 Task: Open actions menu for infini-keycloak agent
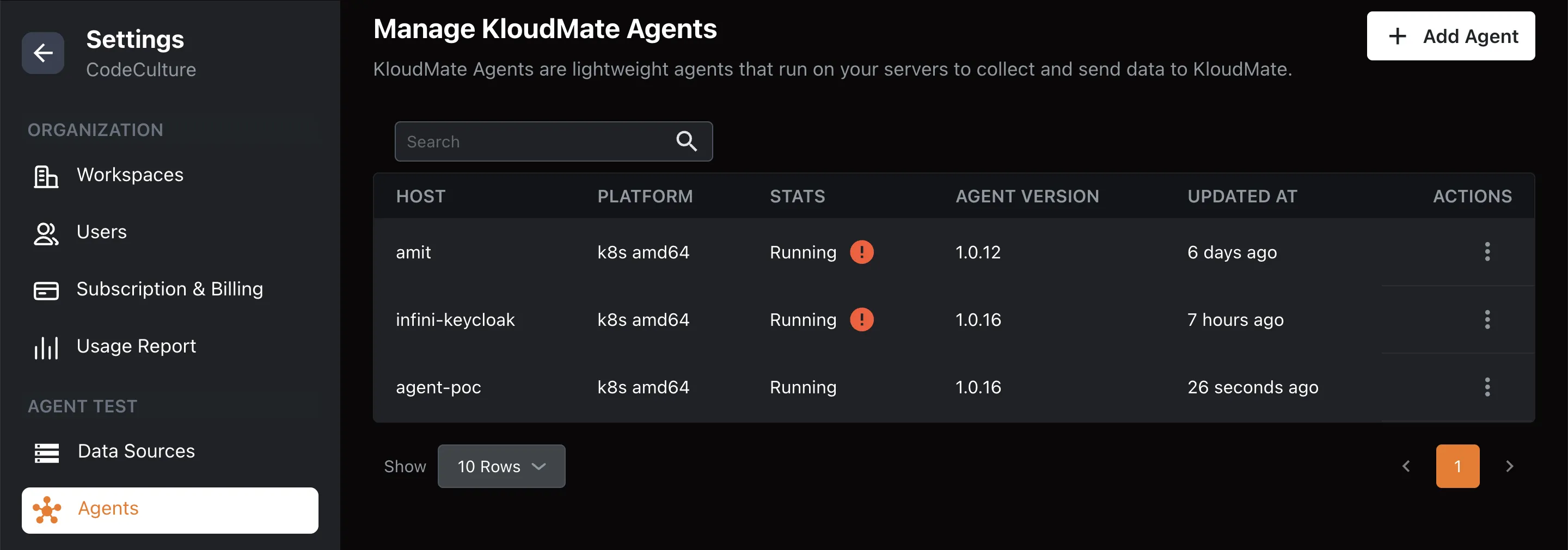1487,319
